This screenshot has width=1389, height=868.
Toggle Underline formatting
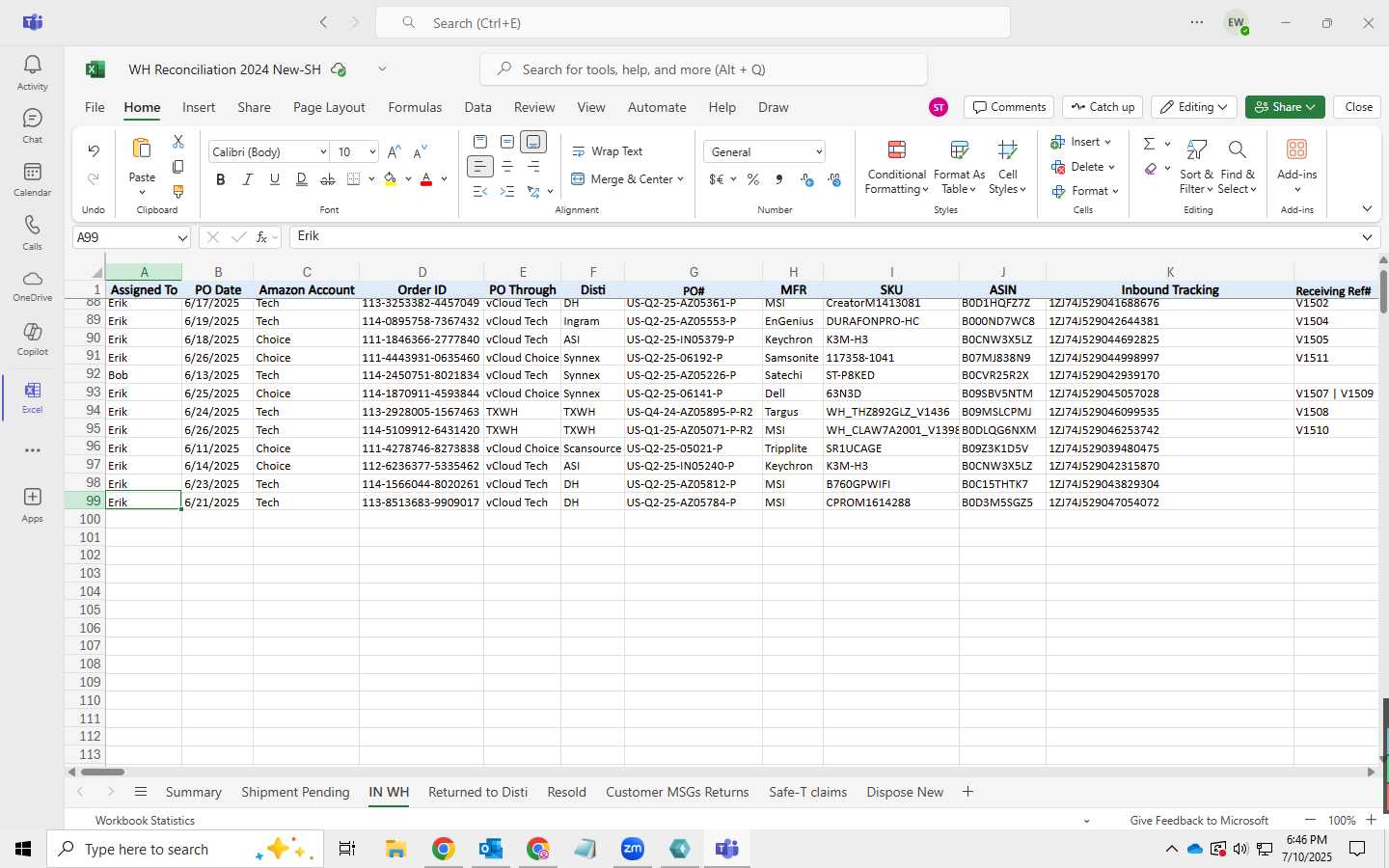[275, 179]
